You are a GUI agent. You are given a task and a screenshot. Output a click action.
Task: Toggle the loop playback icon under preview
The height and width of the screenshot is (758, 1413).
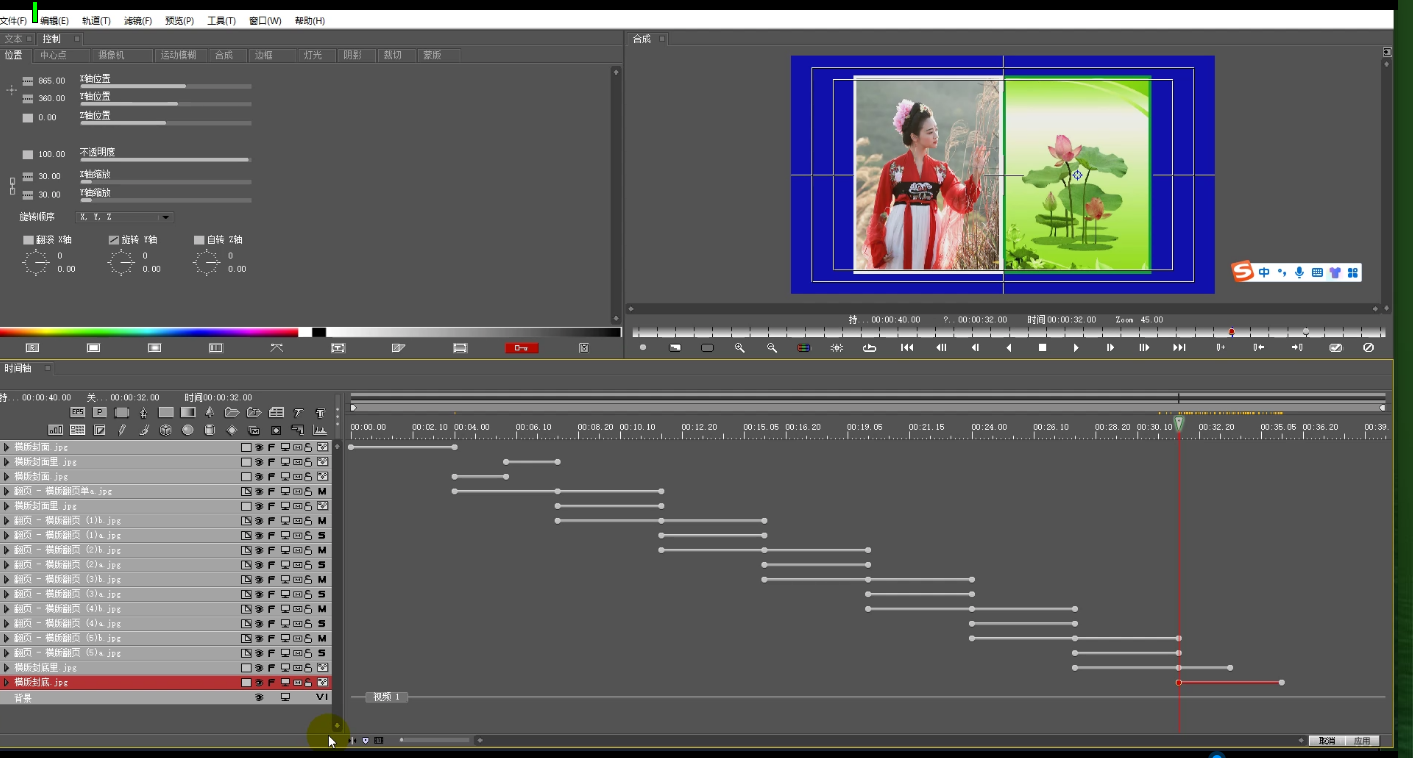[x=869, y=348]
